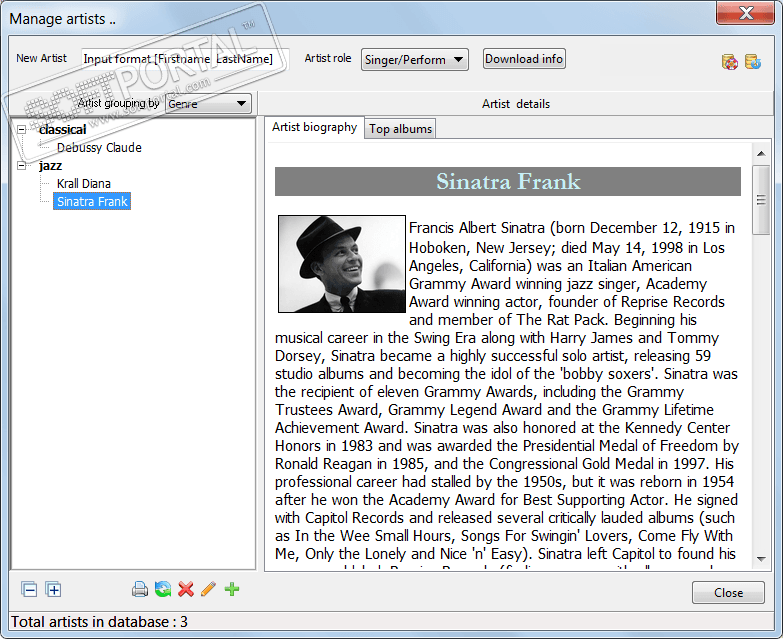Image resolution: width=783 pixels, height=639 pixels.
Task: Click Frank Sinatra's portrait photo
Action: (x=342, y=264)
